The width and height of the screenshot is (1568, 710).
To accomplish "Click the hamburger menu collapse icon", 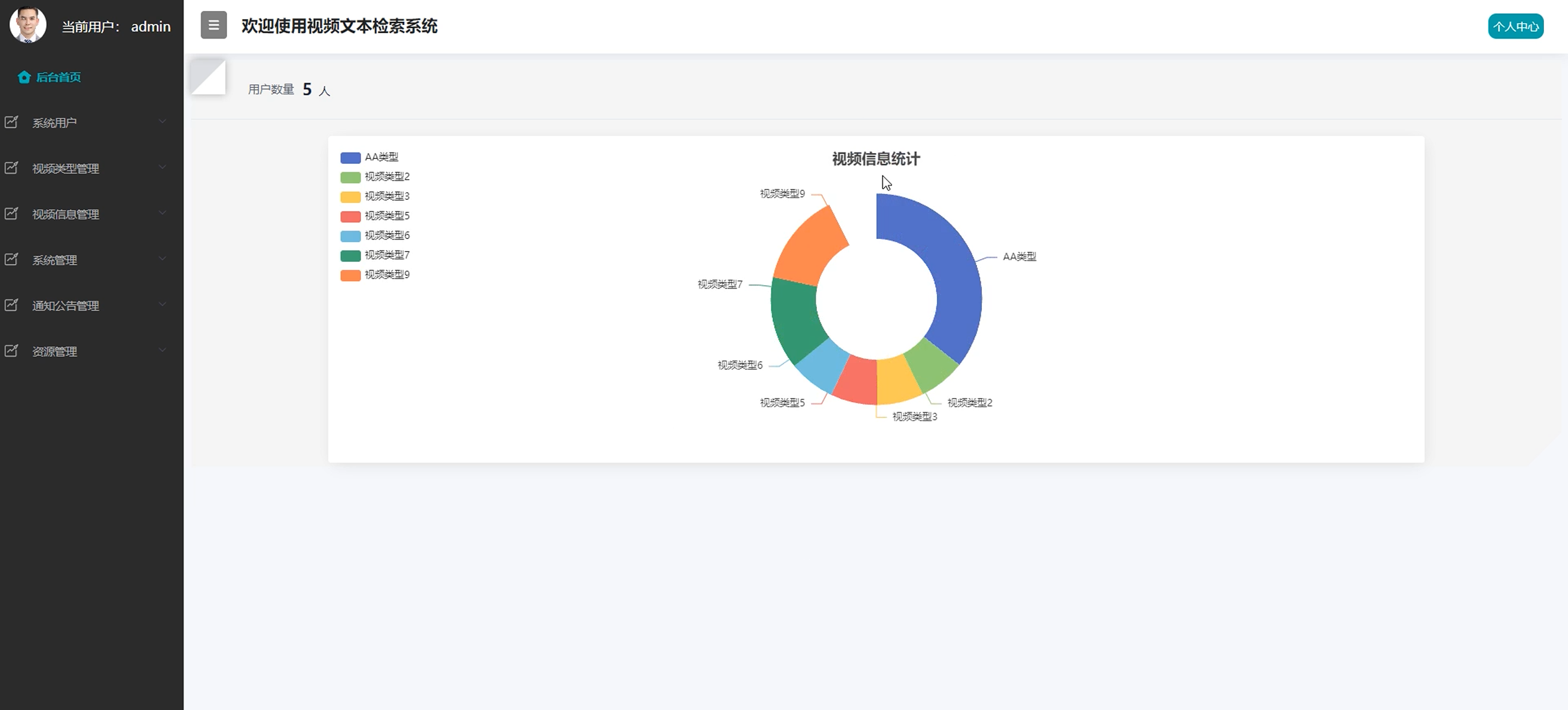I will [x=213, y=26].
